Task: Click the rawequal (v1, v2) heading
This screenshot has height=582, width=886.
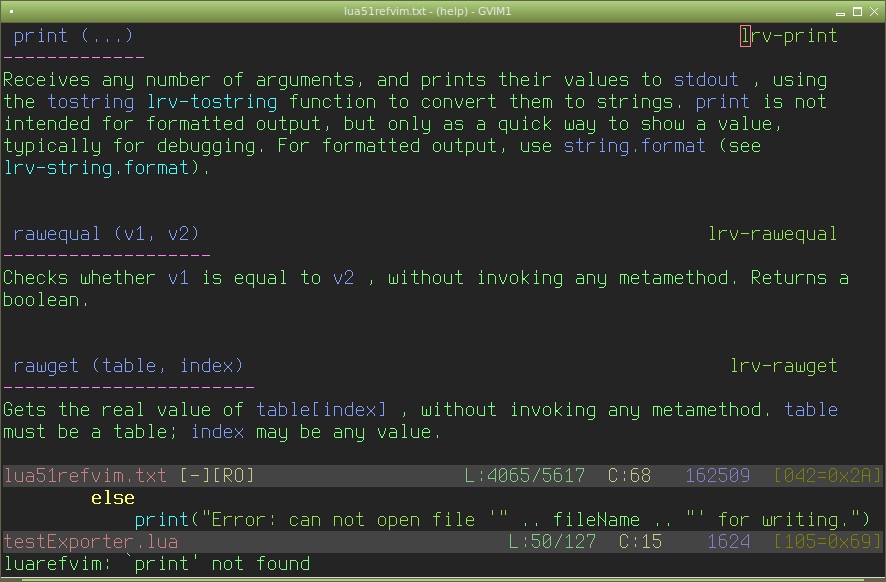Action: tap(106, 234)
